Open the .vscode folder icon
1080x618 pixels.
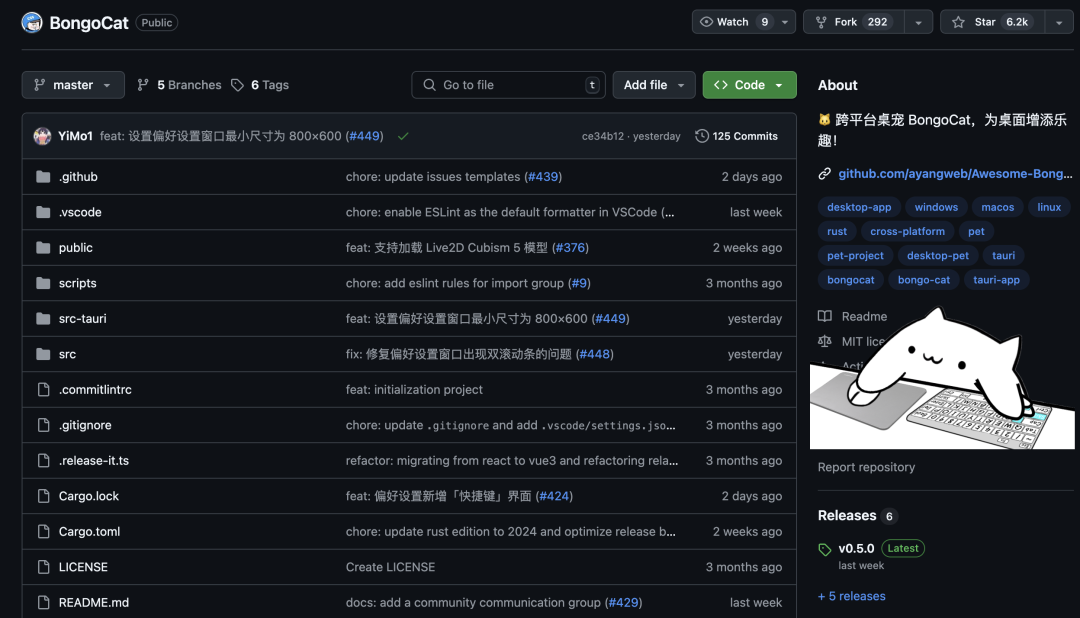43,212
